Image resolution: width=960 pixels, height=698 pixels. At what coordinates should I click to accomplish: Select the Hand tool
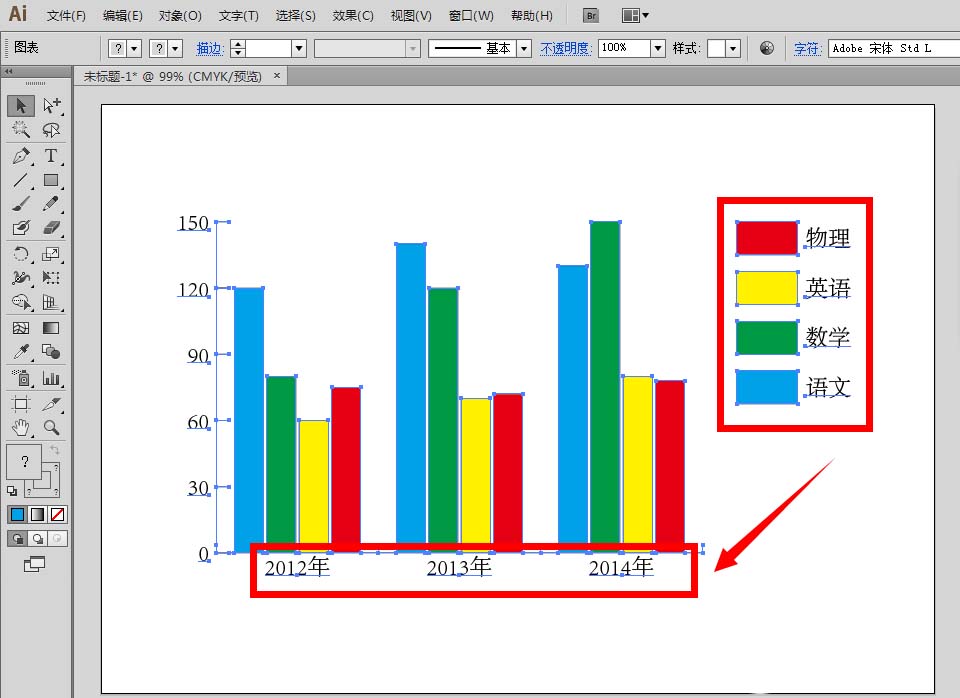coord(21,427)
